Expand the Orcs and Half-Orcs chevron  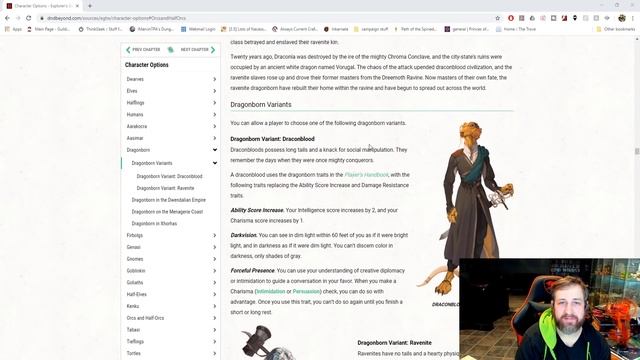(214, 318)
